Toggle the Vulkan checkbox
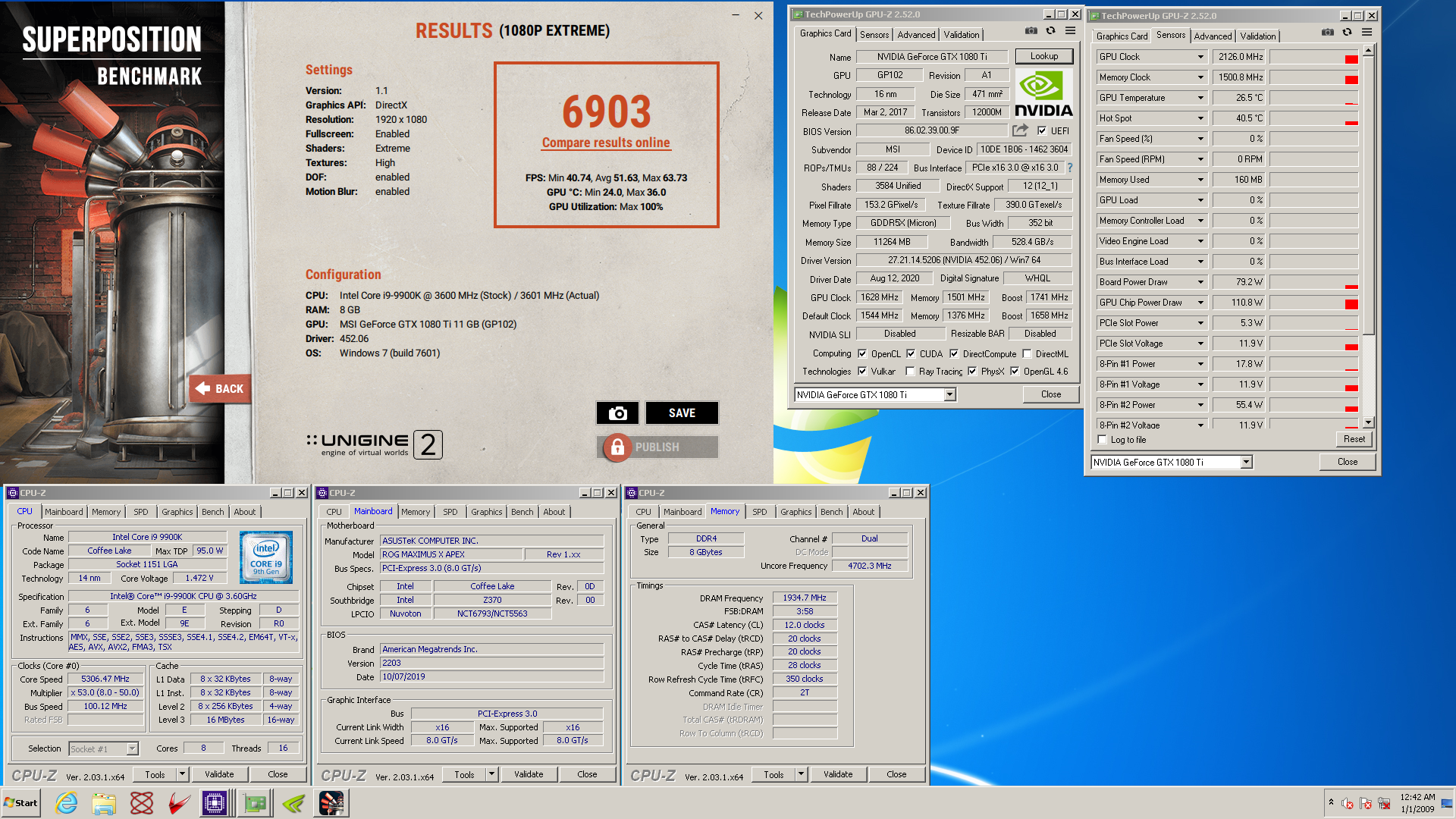1456x819 pixels. [862, 371]
